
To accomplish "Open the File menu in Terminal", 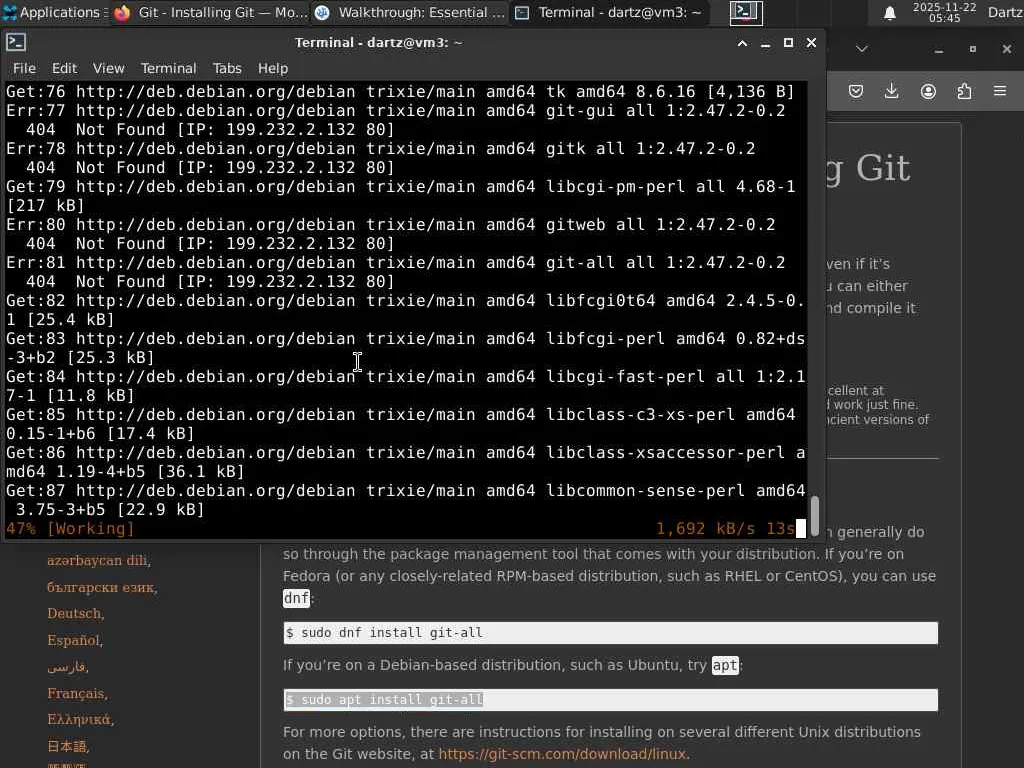I will 24,68.
